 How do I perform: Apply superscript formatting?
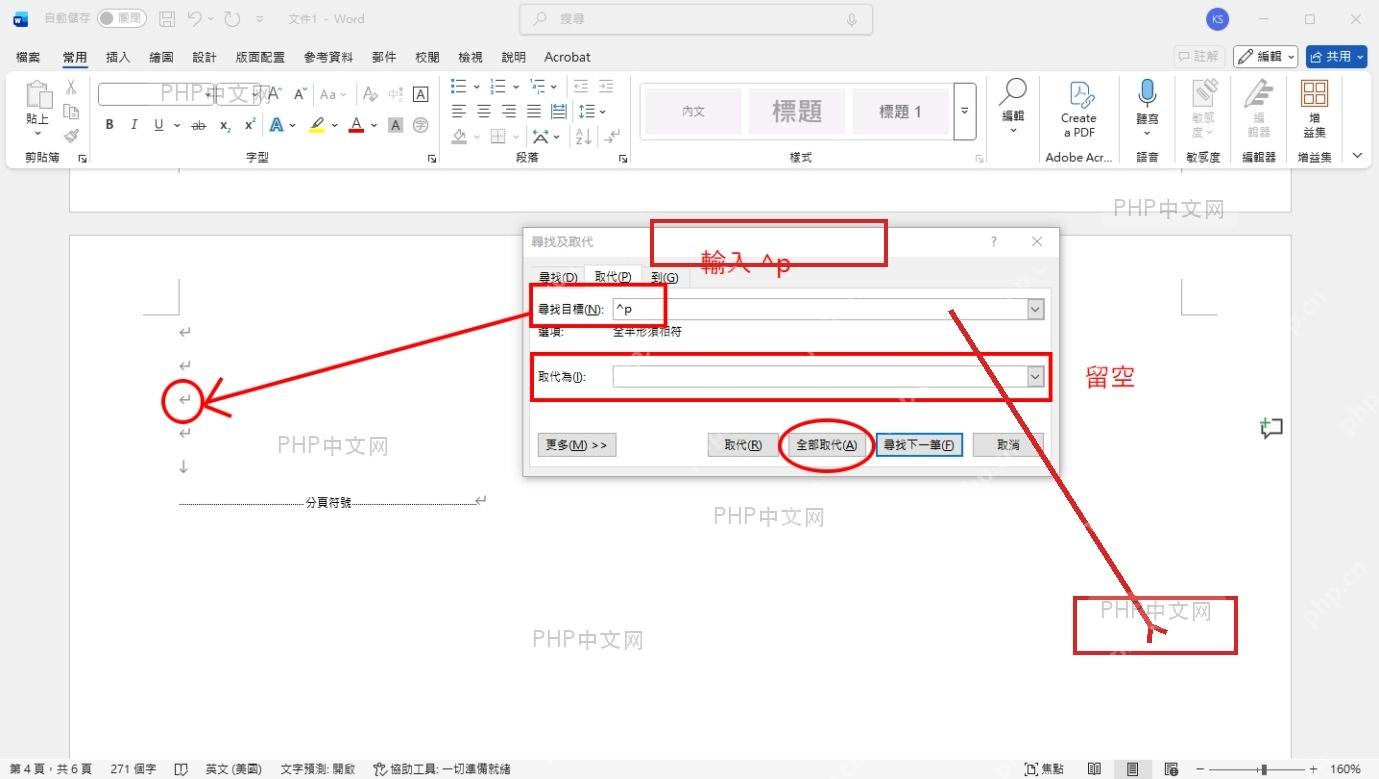point(250,125)
